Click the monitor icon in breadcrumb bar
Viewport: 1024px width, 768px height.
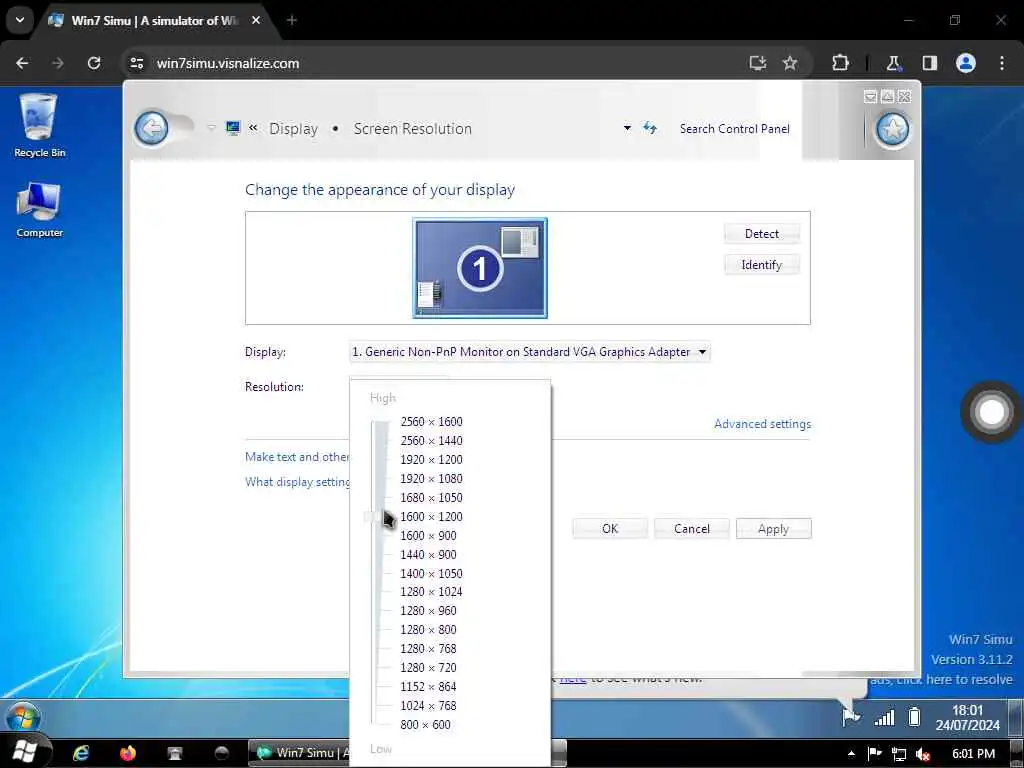(x=233, y=128)
